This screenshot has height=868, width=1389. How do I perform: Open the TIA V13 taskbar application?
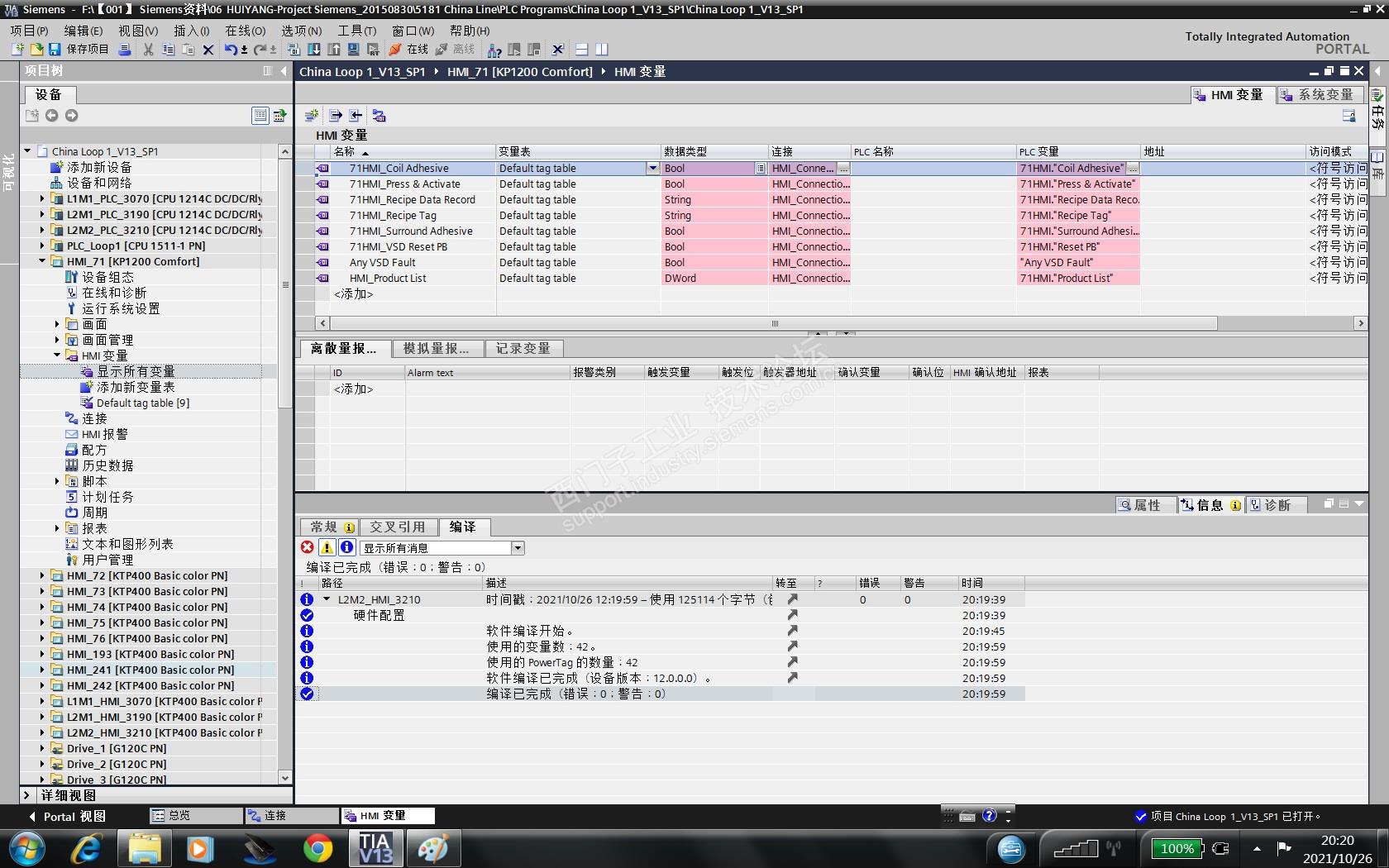[x=375, y=848]
